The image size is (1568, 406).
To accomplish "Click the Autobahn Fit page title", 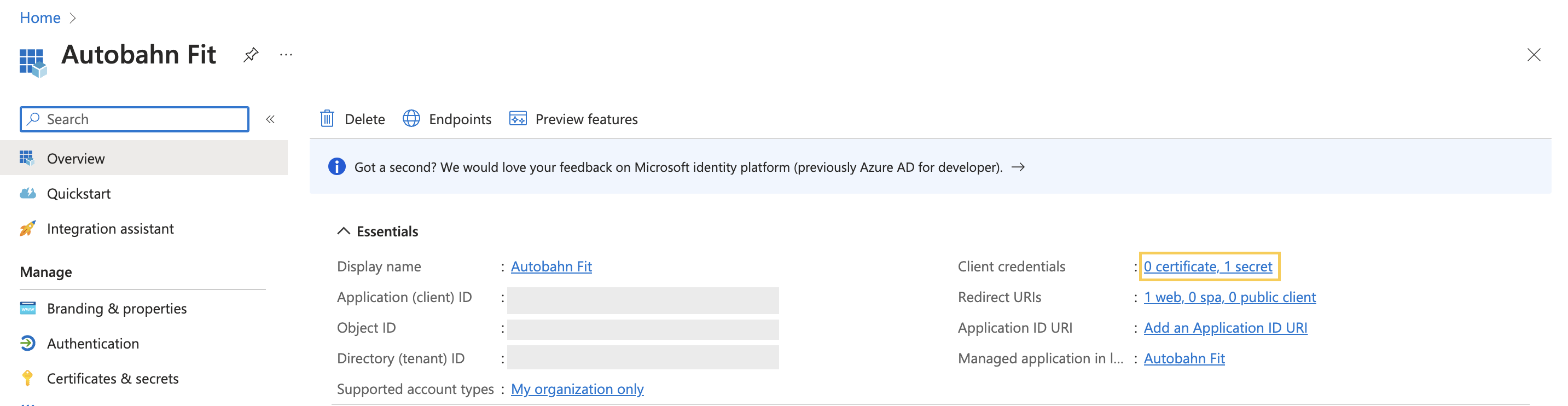I will [139, 55].
